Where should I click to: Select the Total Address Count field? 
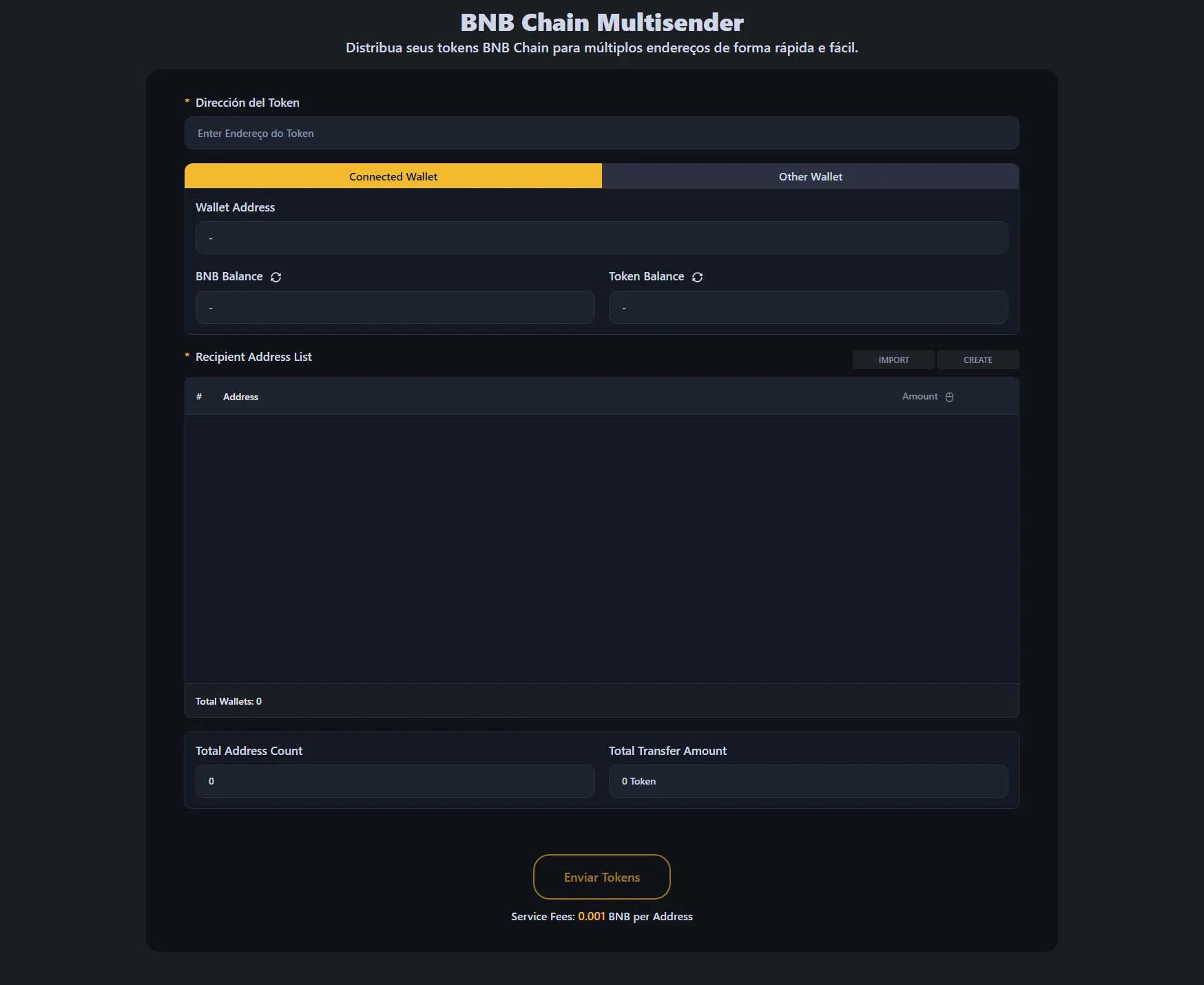[395, 781]
